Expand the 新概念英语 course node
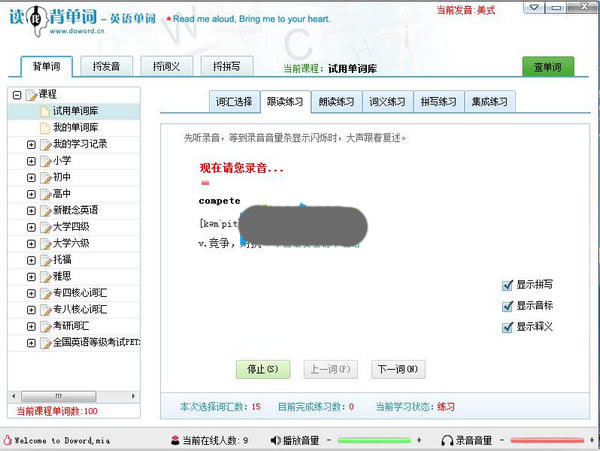 click(x=31, y=210)
